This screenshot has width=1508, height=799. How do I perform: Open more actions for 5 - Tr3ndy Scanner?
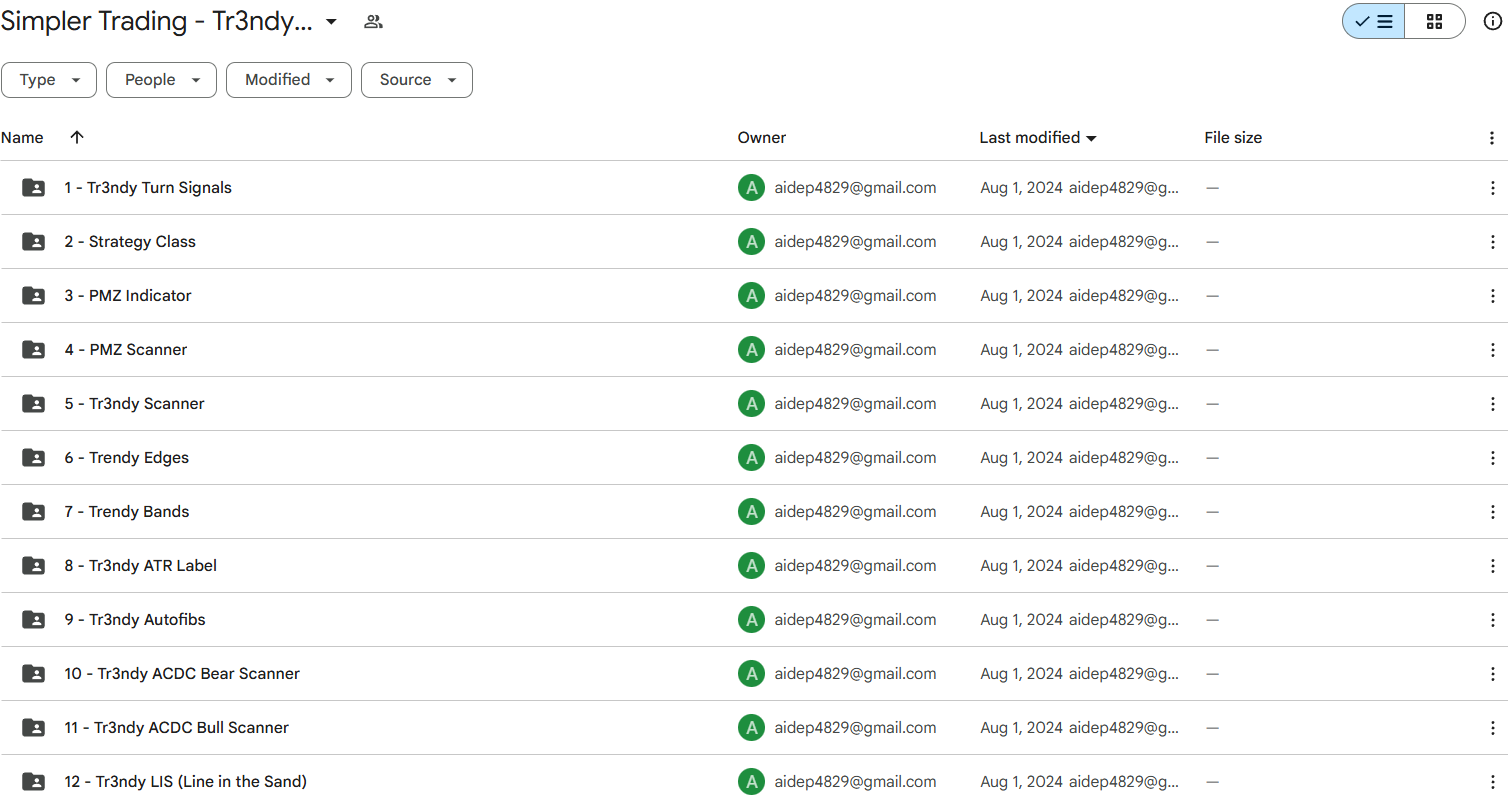tap(1492, 404)
